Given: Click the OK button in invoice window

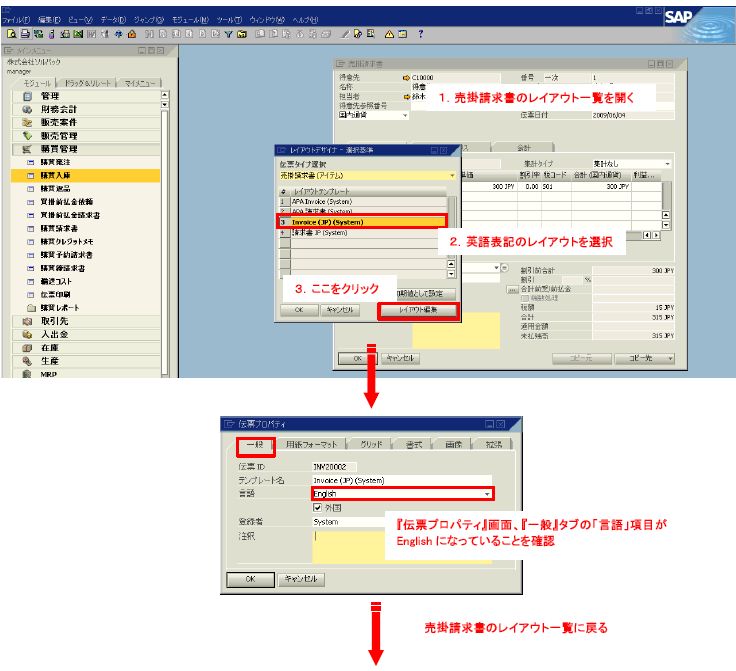Looking at the screenshot, I should click(x=358, y=358).
